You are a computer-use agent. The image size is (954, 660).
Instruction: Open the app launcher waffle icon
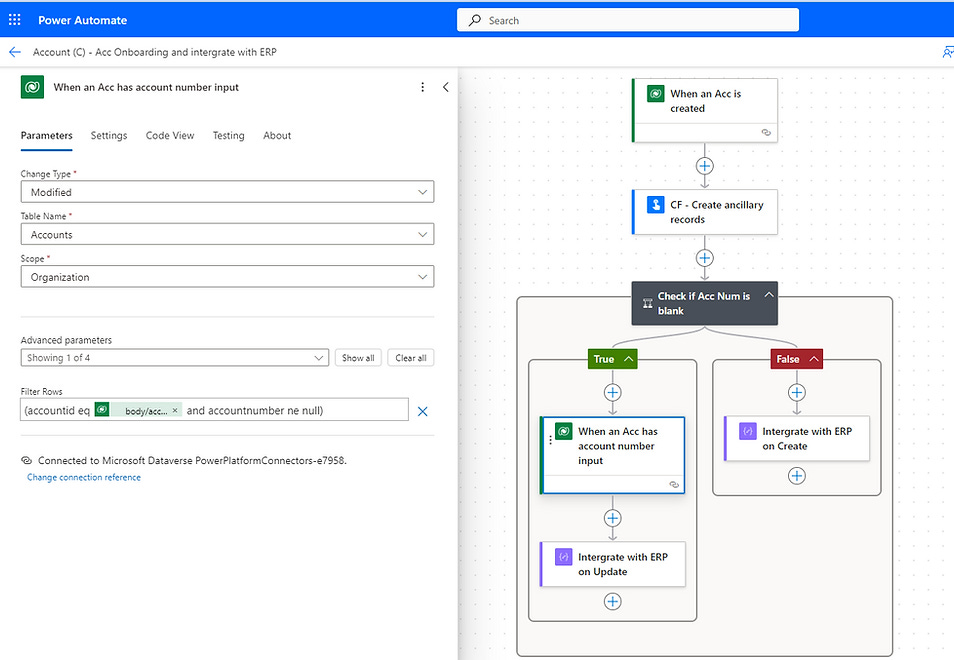click(x=15, y=19)
